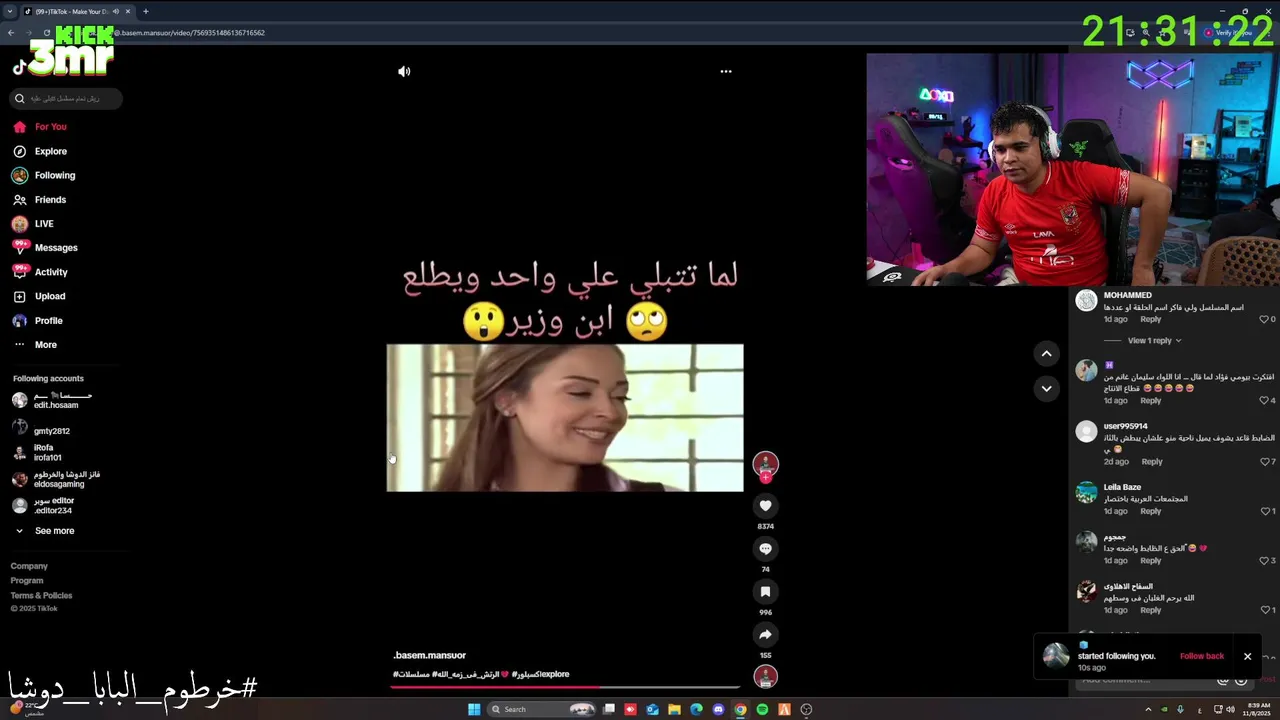Like the comment with four likes

click(1264, 400)
